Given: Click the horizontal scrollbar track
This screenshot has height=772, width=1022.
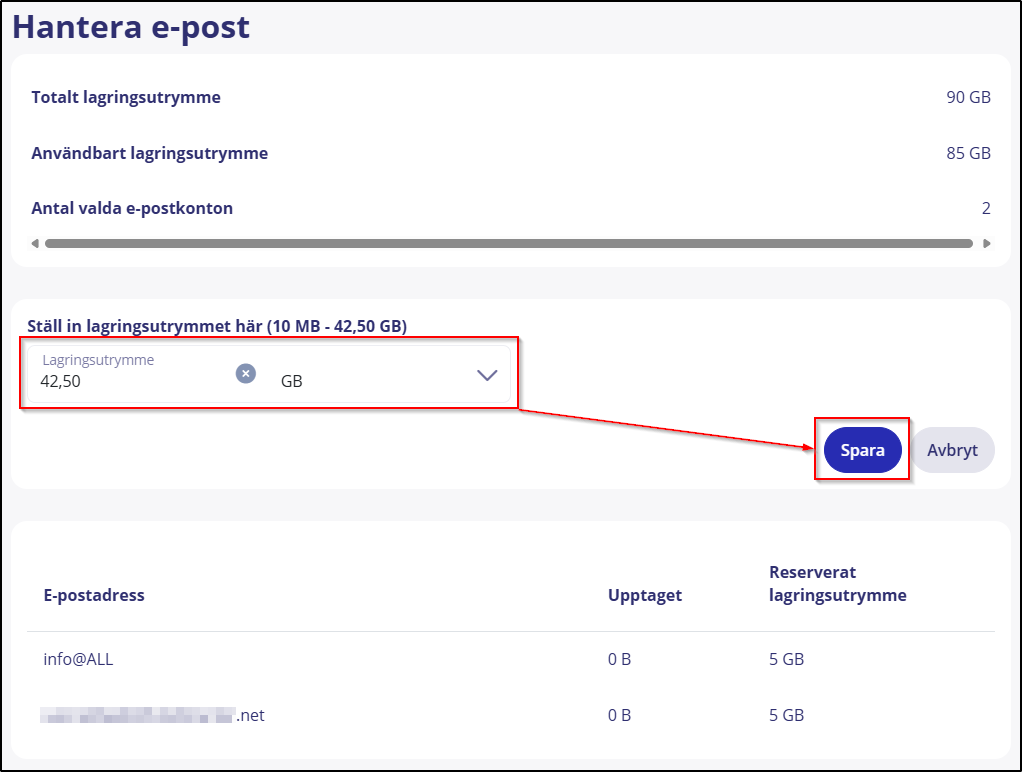Looking at the screenshot, I should tap(510, 243).
